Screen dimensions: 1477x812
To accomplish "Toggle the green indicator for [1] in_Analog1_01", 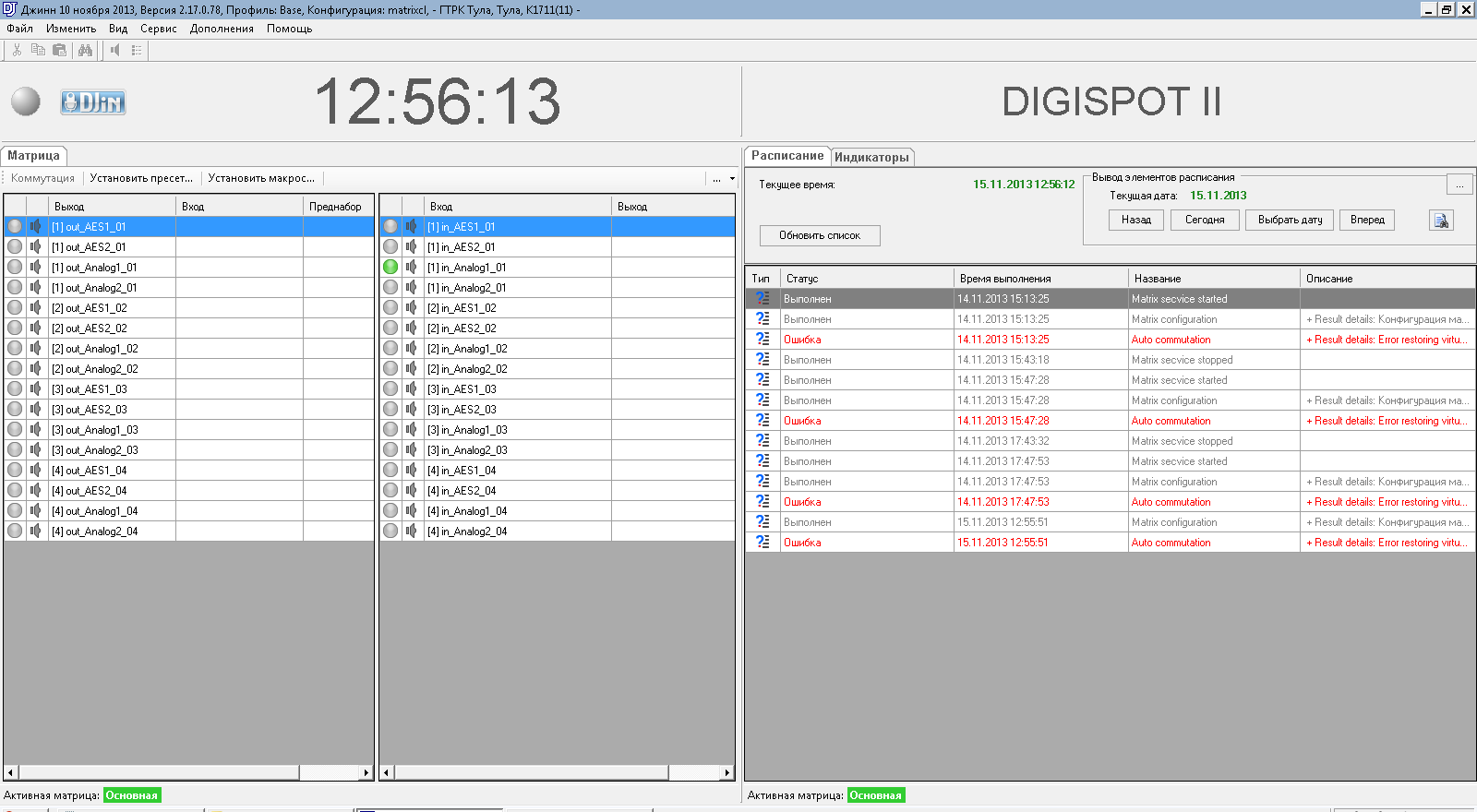I will tap(390, 267).
